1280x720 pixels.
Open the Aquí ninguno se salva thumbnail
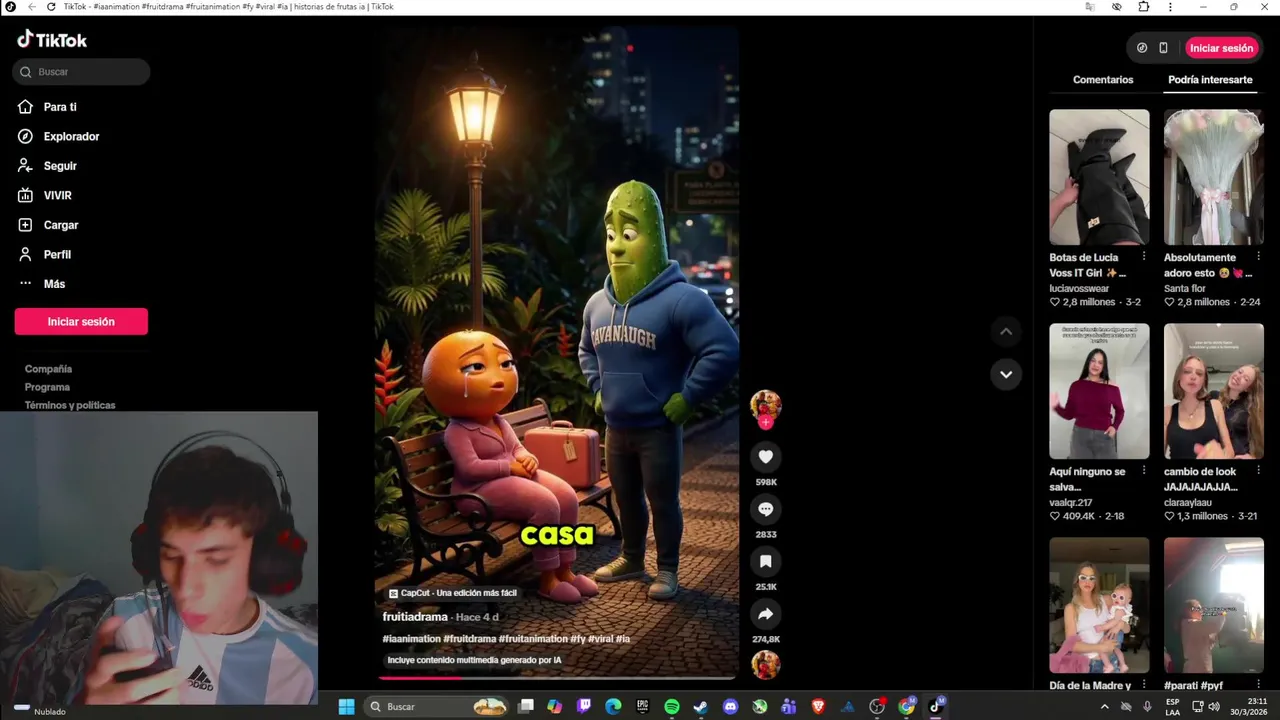click(x=1099, y=391)
